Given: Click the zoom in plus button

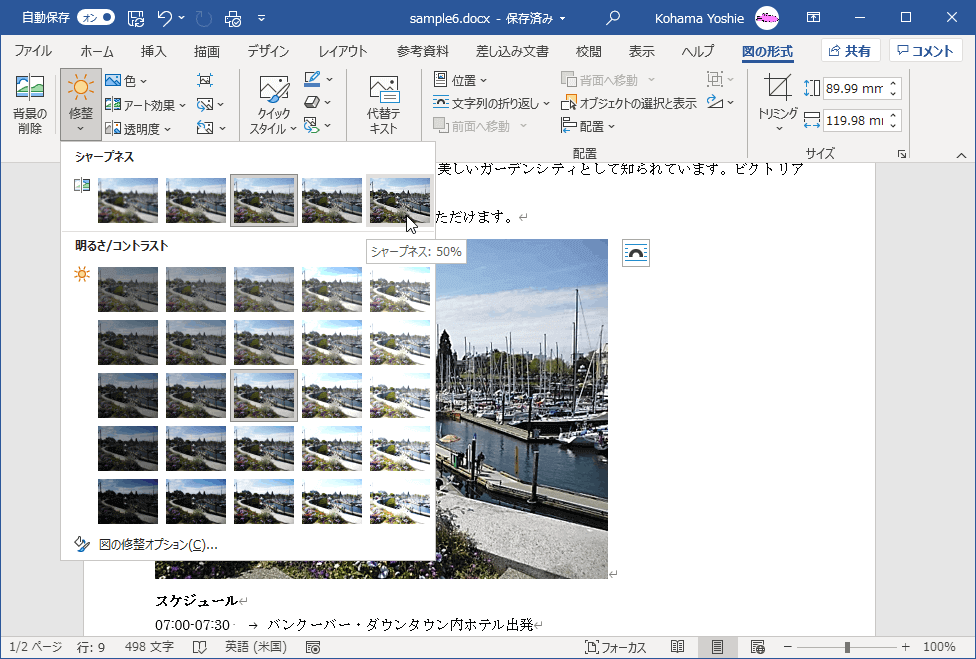Looking at the screenshot, I should coord(906,647).
